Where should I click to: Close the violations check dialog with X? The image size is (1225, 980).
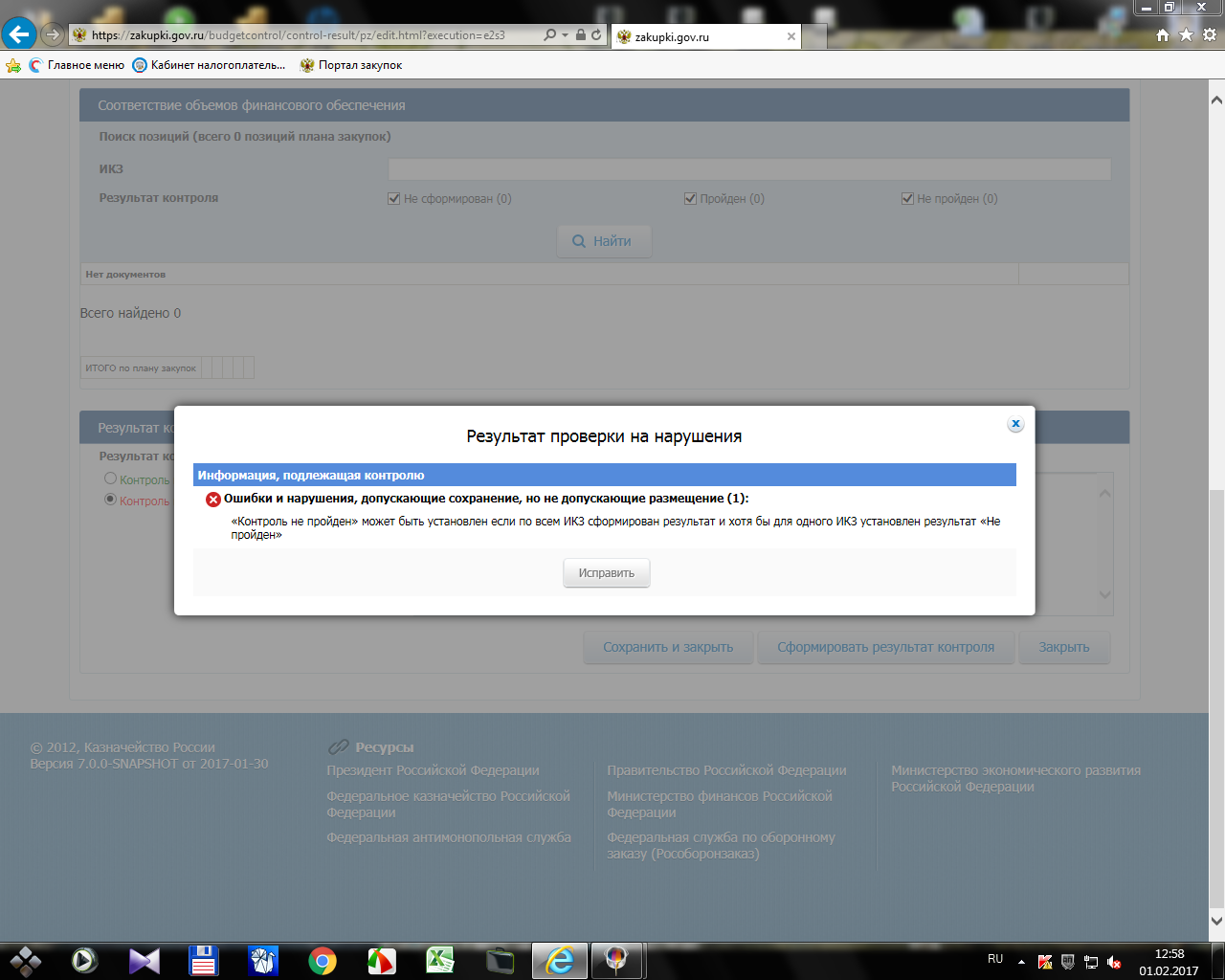[x=1015, y=424]
